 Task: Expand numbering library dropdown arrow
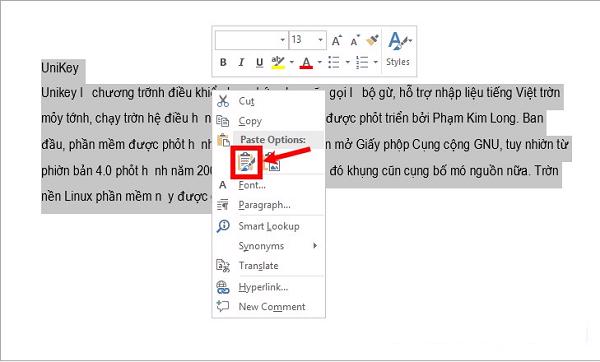coord(376,62)
